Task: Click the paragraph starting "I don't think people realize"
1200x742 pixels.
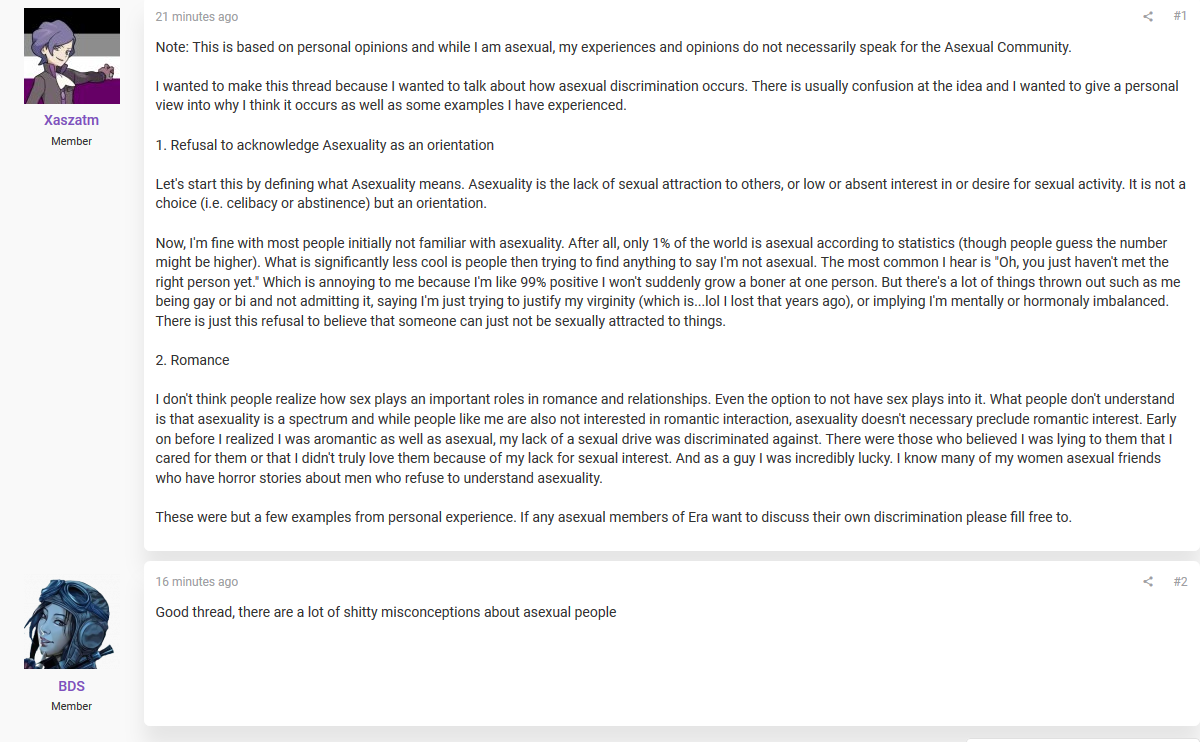Action: [x=666, y=438]
